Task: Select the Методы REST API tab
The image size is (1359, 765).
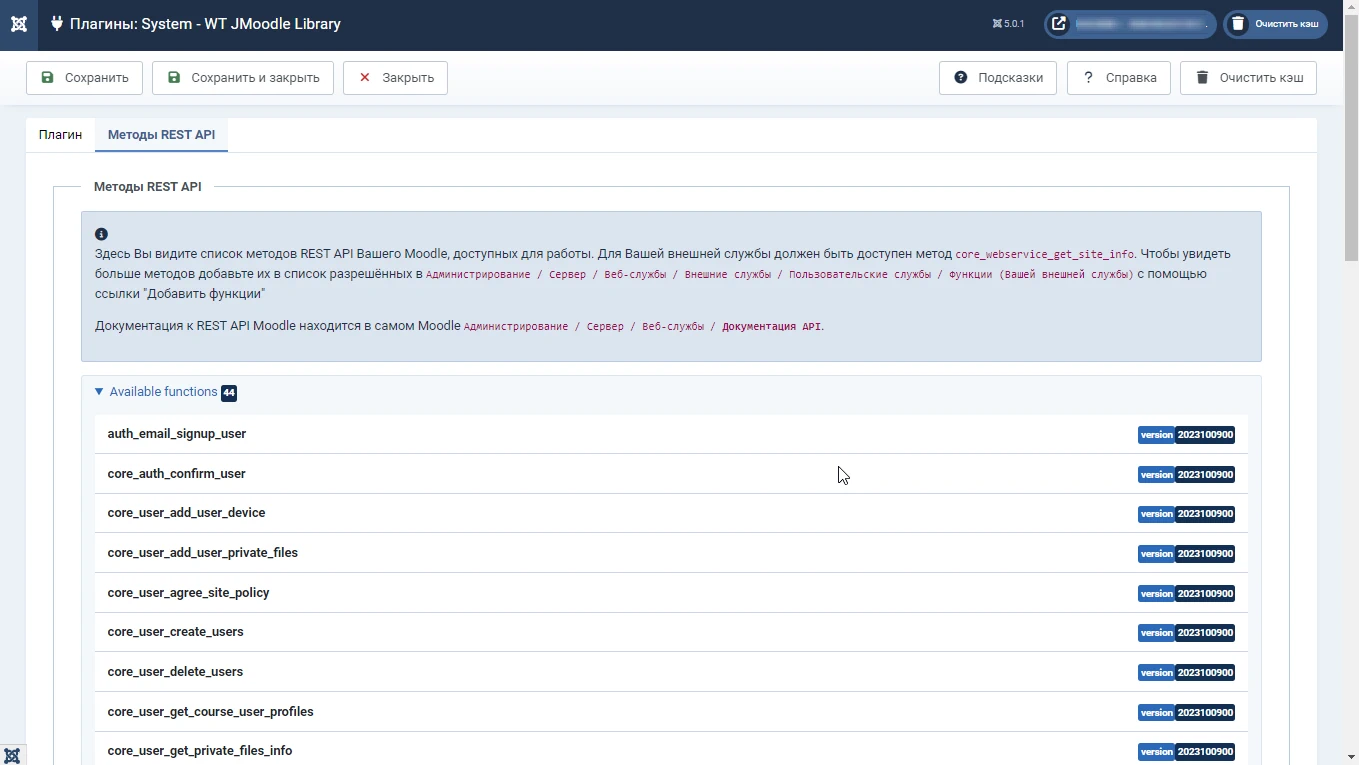Action: click(x=161, y=135)
